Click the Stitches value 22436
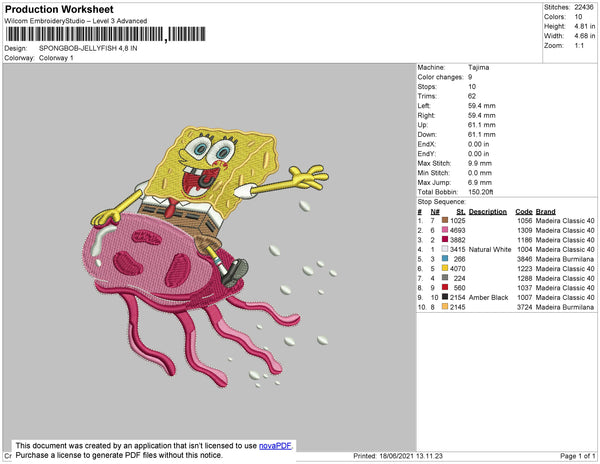Viewport: 600px width, 464px height. point(584,7)
